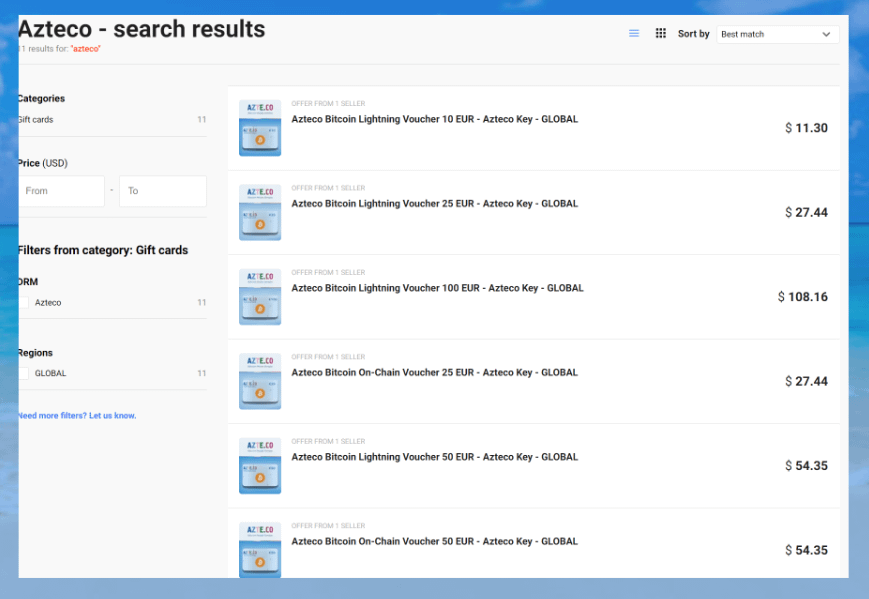Tick the GLOBAL region checkbox

tap(23, 374)
